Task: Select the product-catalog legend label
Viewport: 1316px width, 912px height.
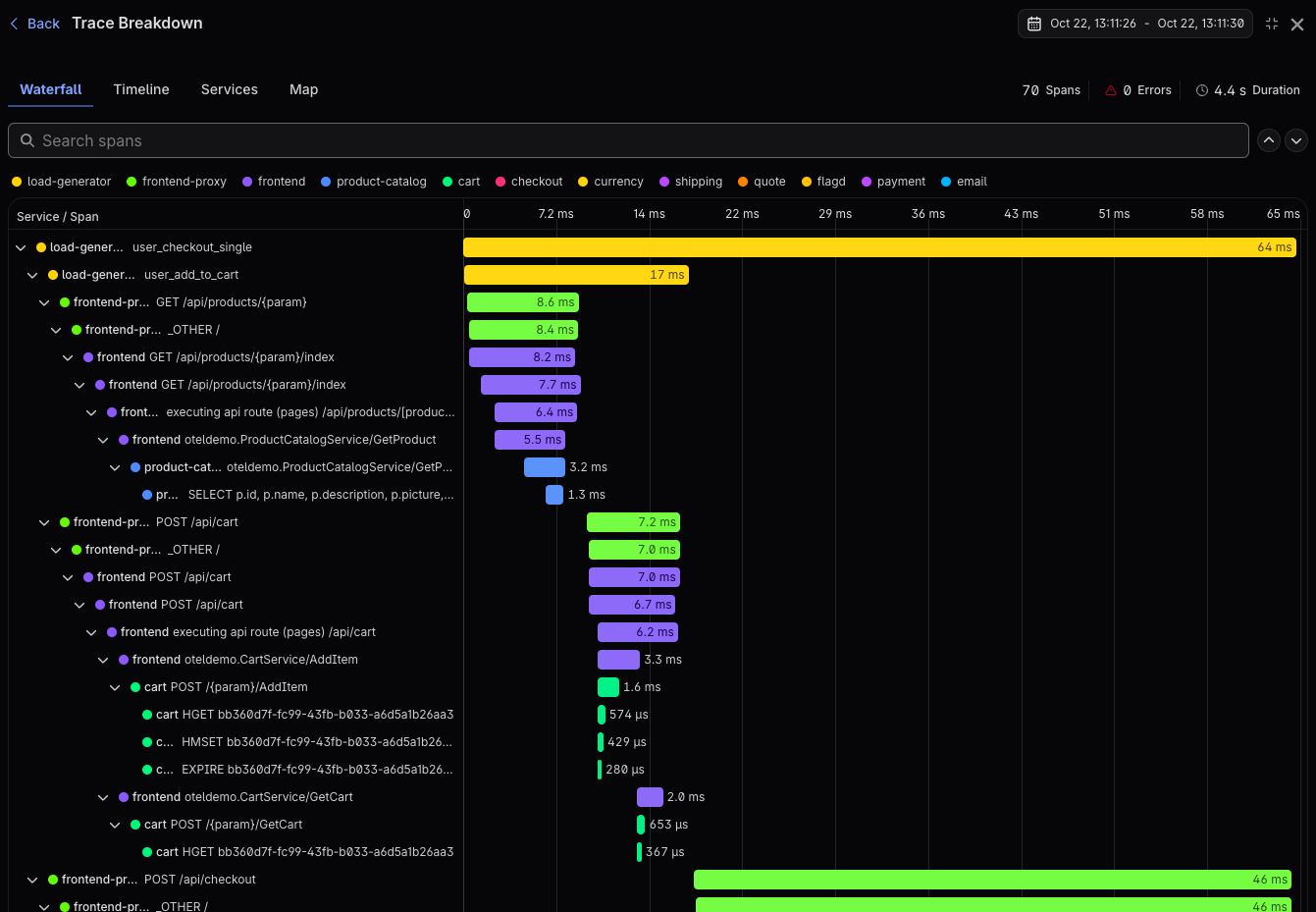Action: (x=382, y=182)
